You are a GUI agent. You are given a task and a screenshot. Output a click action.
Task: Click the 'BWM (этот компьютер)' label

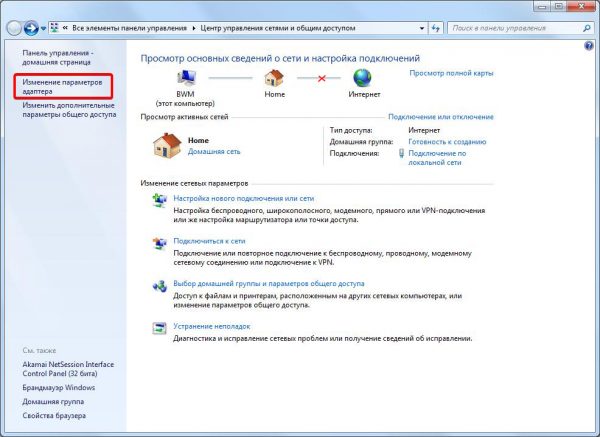(185, 99)
